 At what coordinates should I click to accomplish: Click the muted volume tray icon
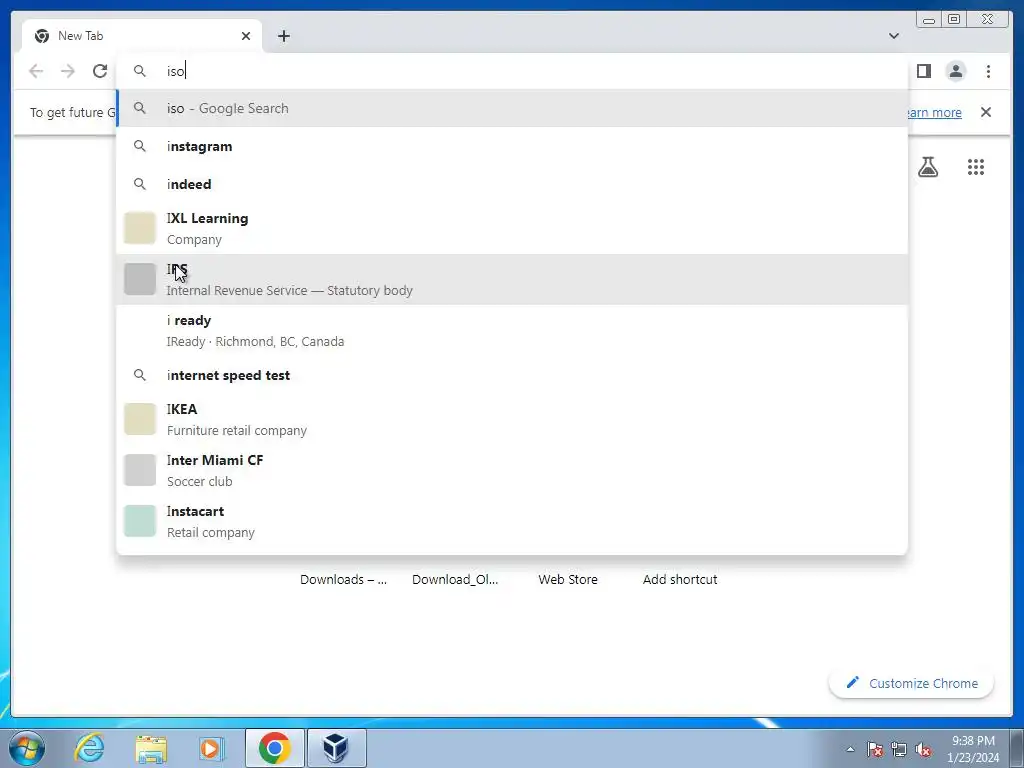(x=923, y=749)
